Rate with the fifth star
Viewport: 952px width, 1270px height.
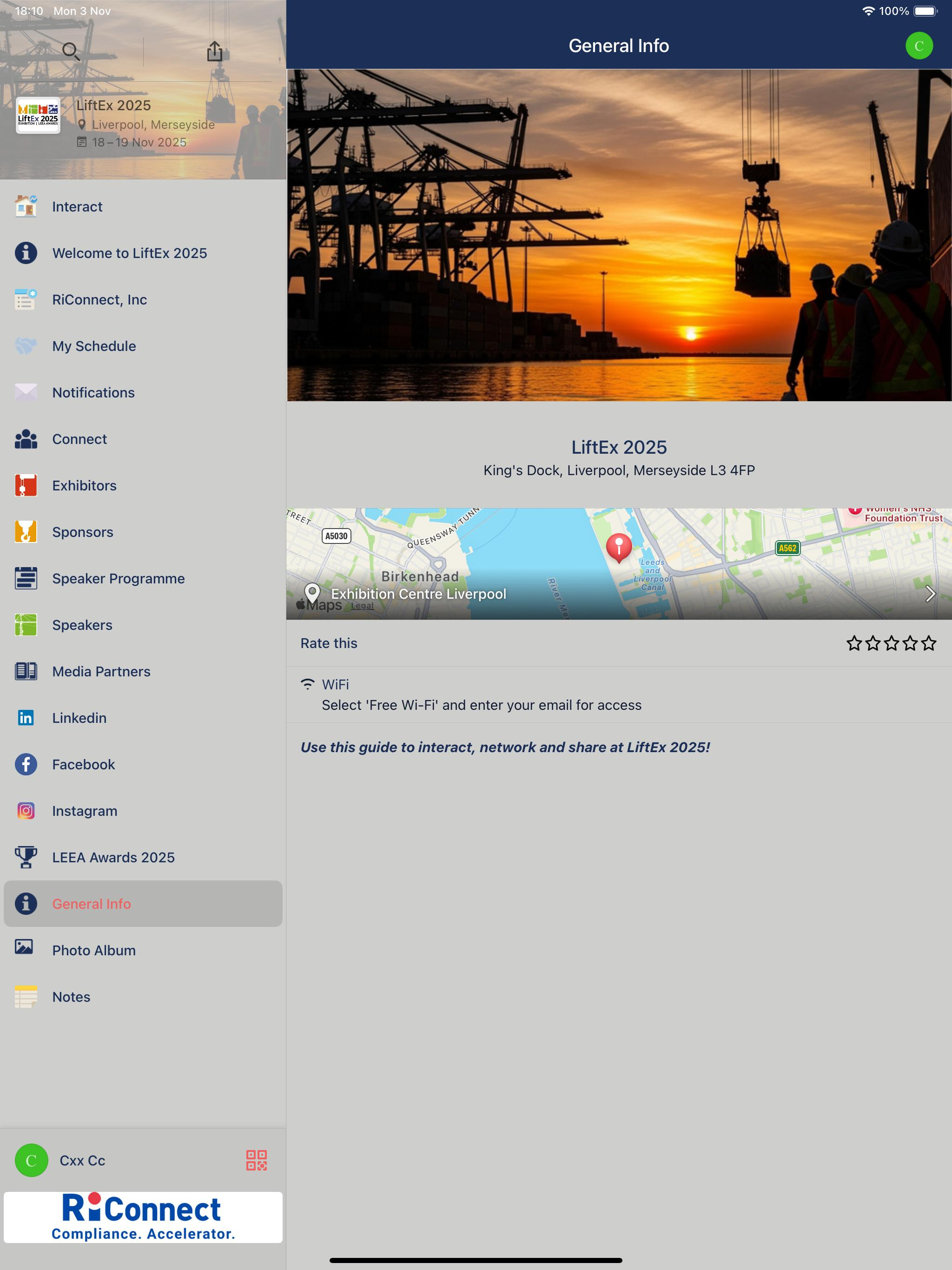pos(928,643)
